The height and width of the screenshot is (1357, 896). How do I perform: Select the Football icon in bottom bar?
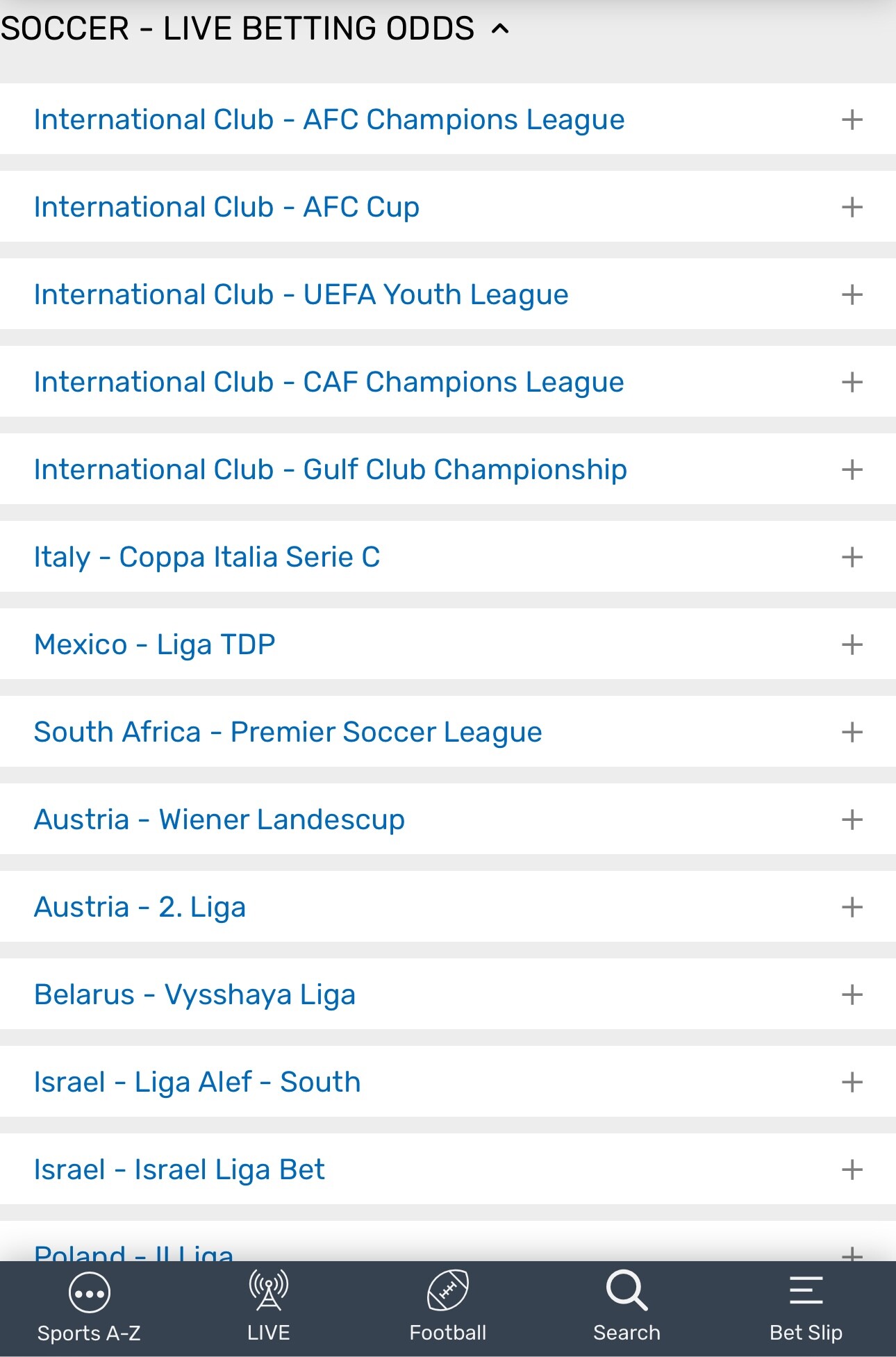[x=448, y=1290]
